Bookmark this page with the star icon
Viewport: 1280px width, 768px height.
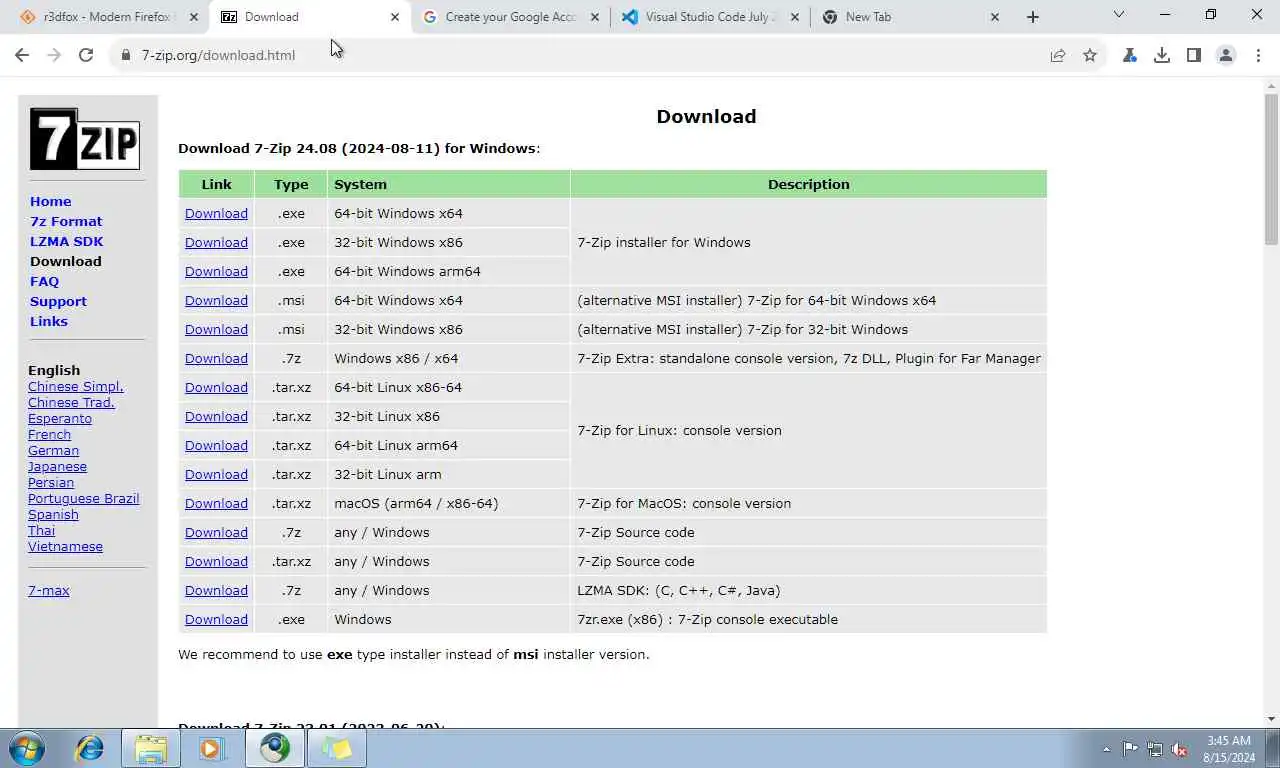[1090, 55]
